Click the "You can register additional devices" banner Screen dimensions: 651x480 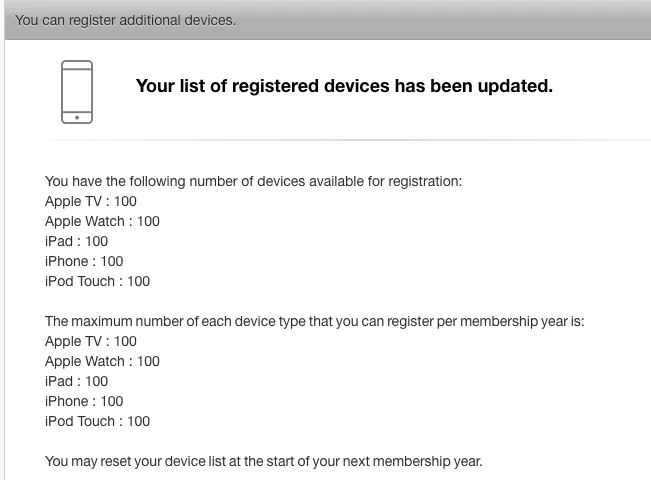126,20
